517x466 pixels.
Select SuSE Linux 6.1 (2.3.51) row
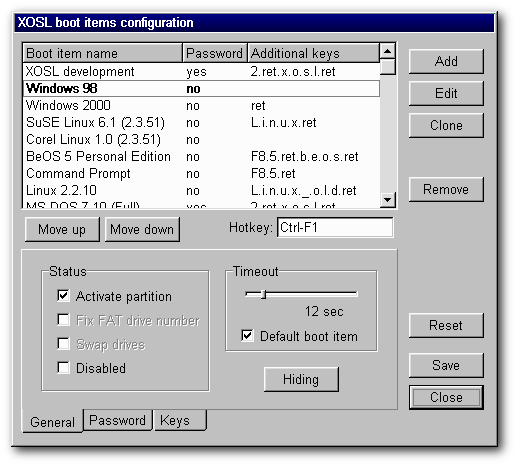coord(201,123)
